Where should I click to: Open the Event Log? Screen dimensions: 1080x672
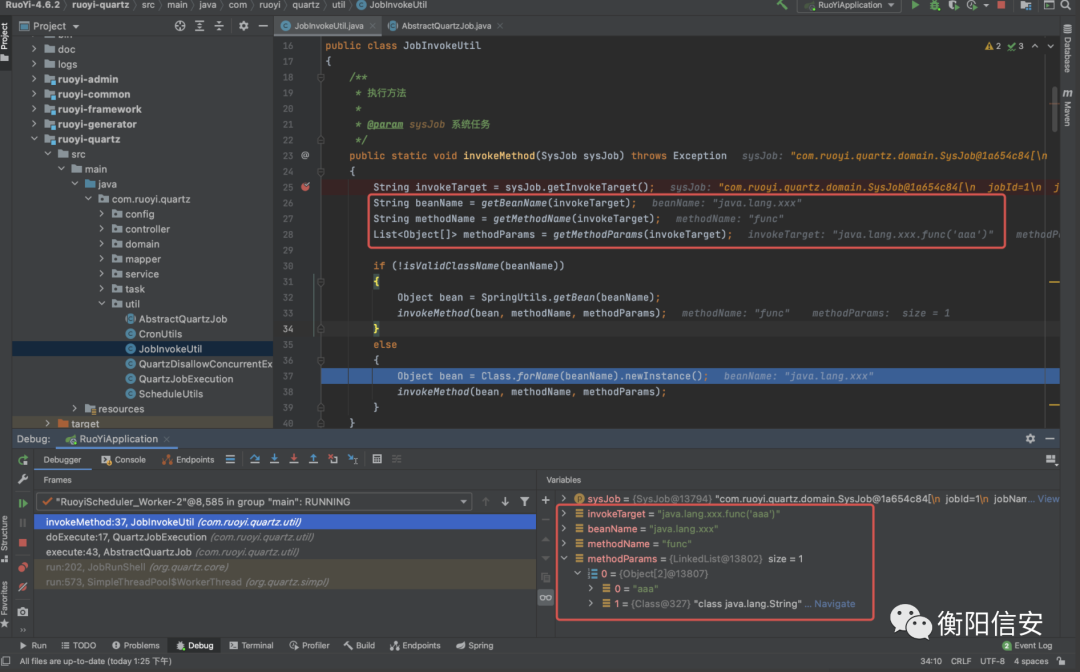point(1027,646)
